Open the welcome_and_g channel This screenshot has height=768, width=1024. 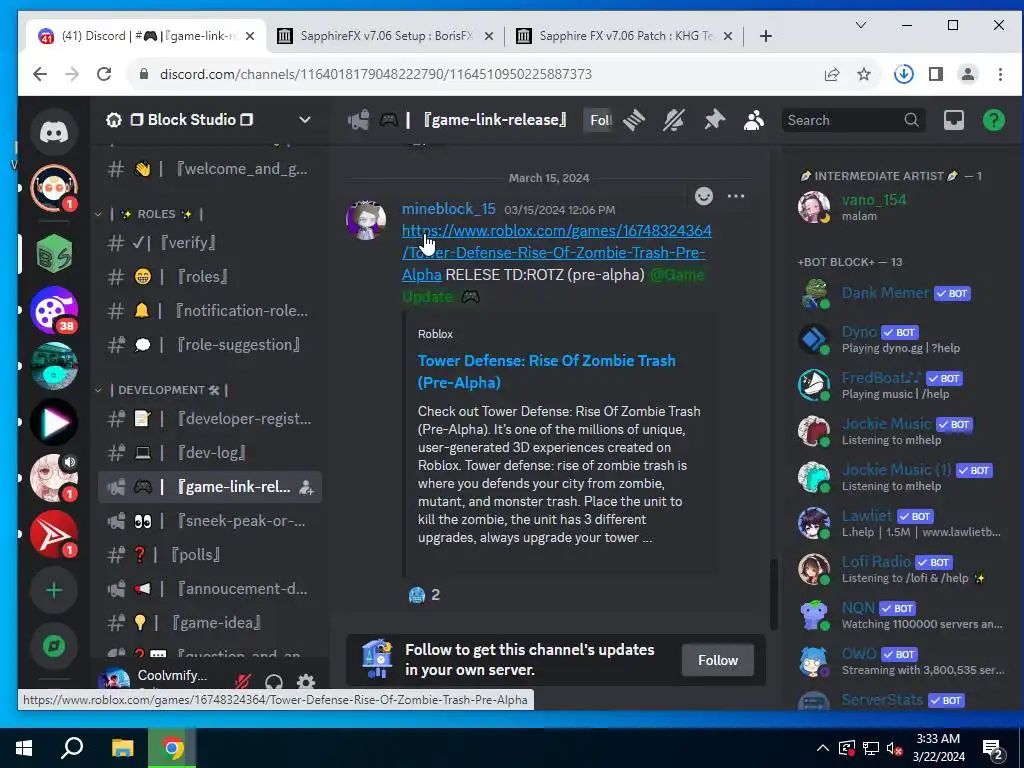(x=210, y=169)
